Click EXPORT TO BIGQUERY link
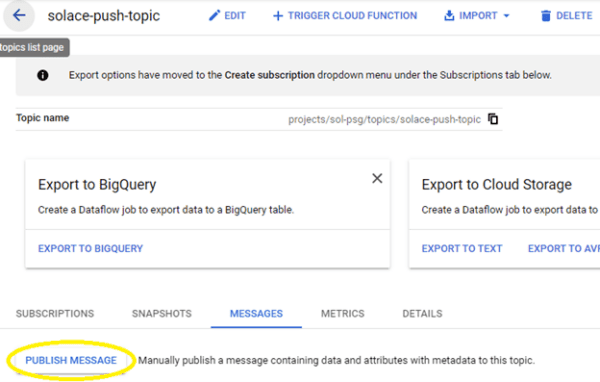This screenshot has width=600, height=382. (x=90, y=248)
